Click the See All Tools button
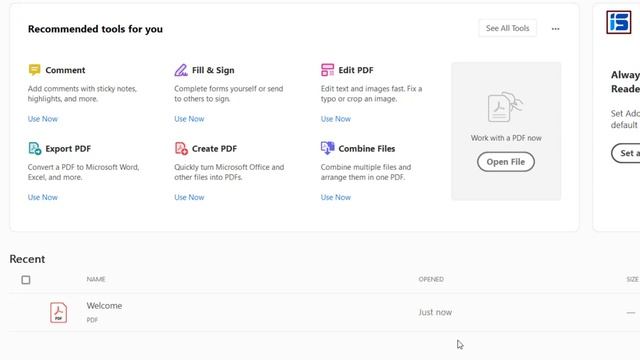The height and width of the screenshot is (360, 640). point(507,28)
